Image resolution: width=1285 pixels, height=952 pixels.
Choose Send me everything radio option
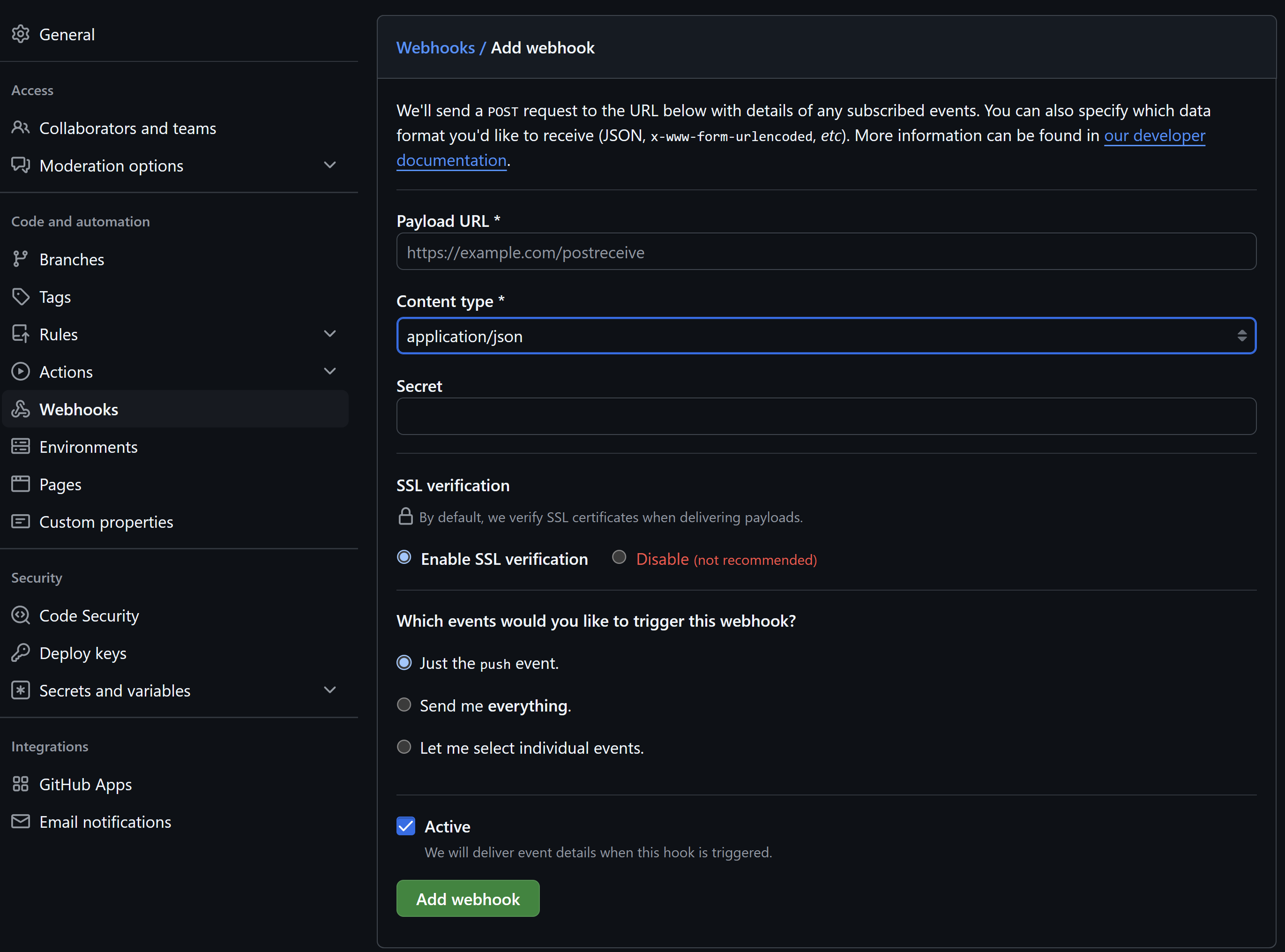(404, 705)
